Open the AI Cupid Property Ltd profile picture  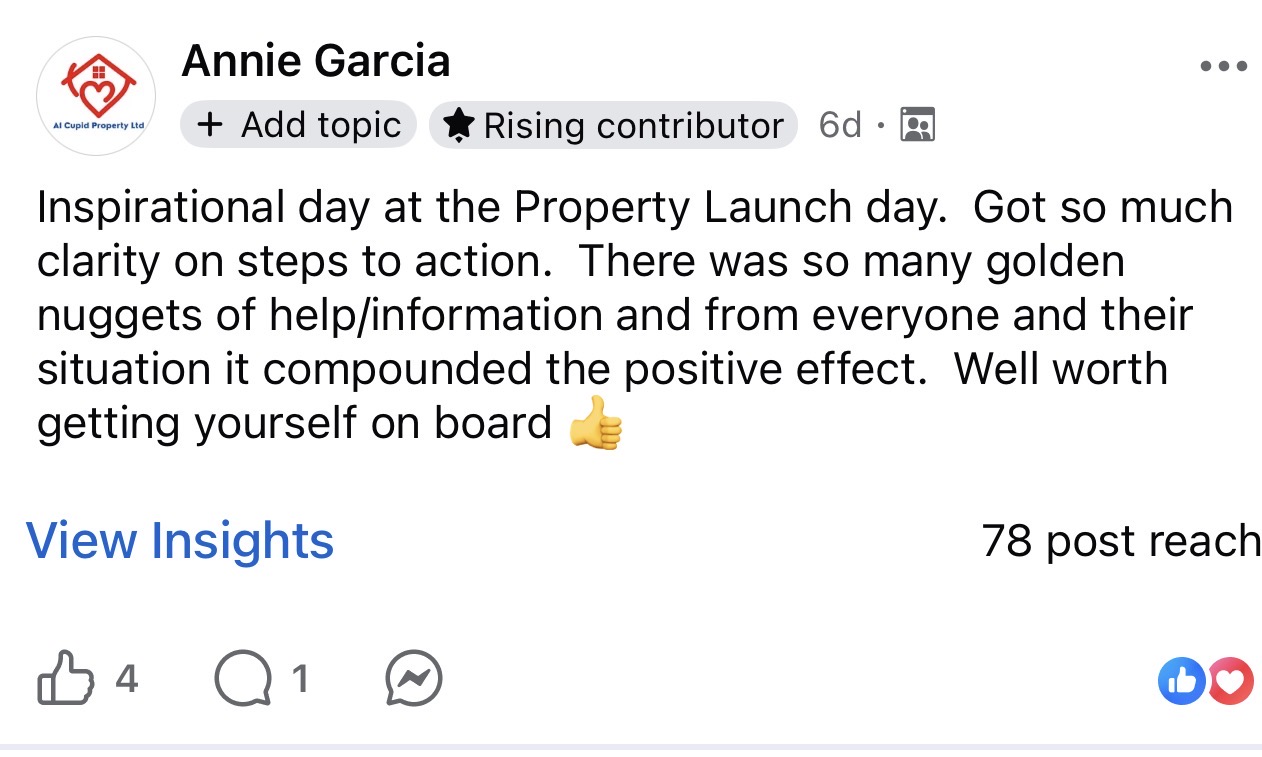click(95, 96)
